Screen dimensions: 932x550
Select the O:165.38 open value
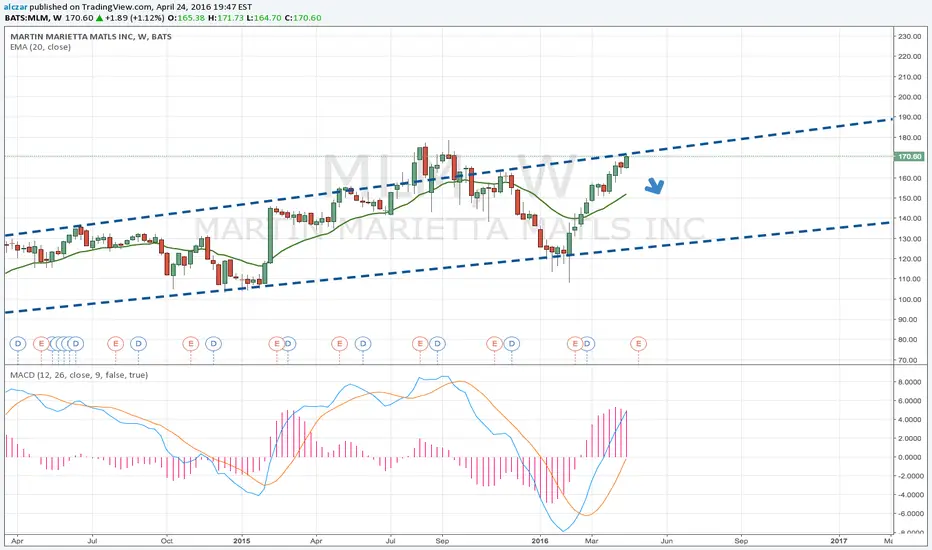pyautogui.click(x=186, y=18)
